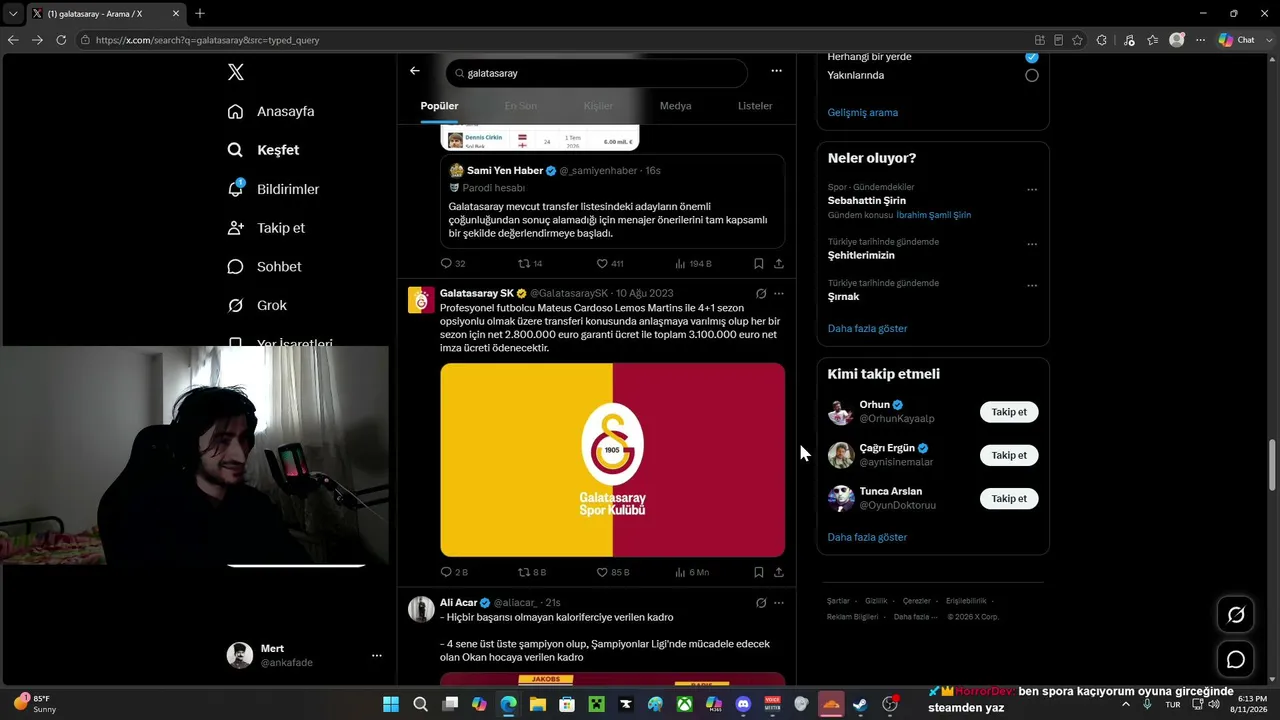Add this page to browser favorites

[1077, 40]
